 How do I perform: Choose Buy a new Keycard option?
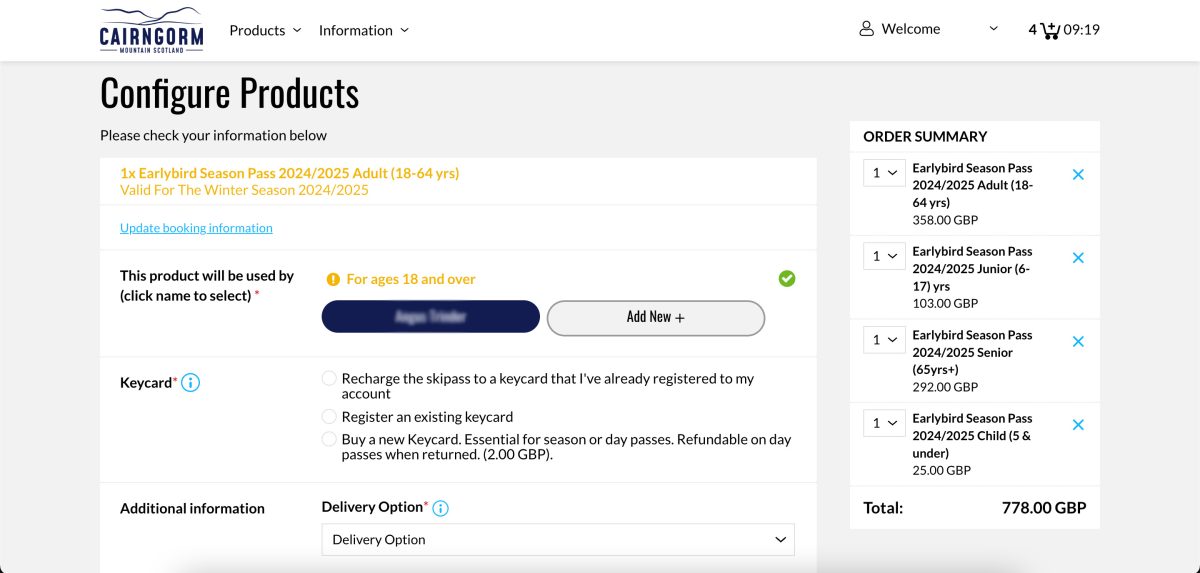[329, 439]
